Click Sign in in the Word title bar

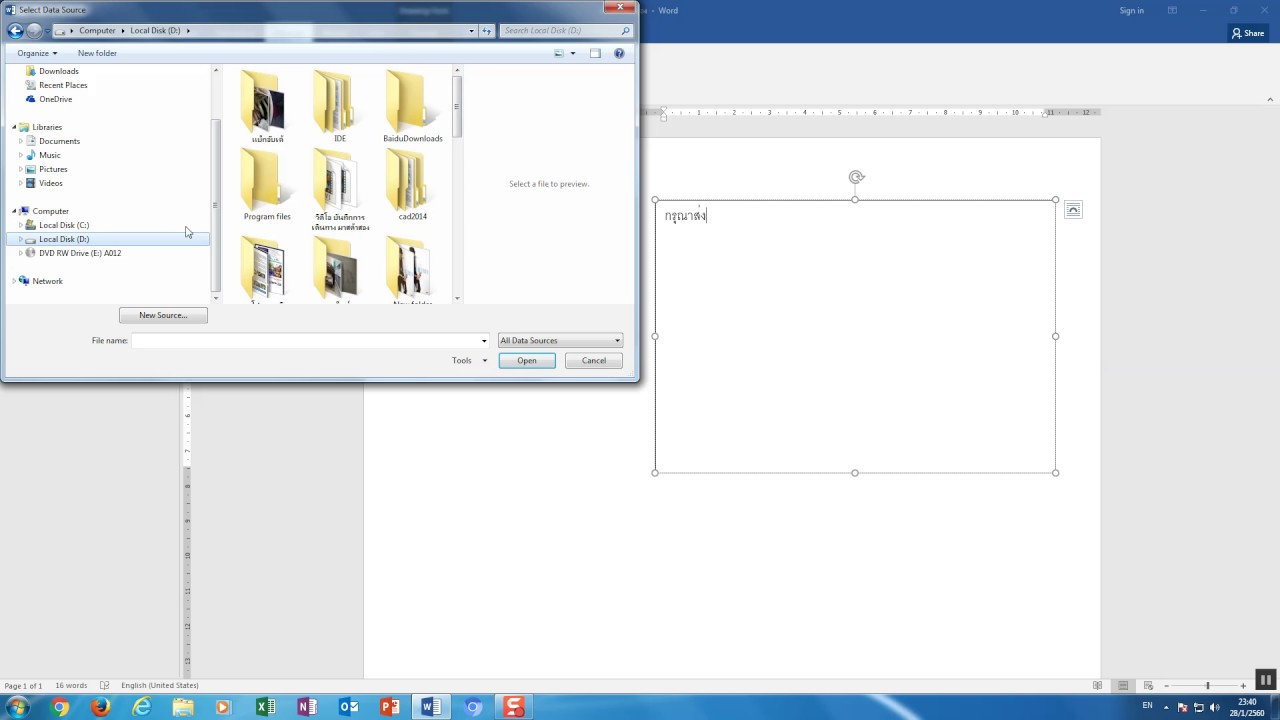(1132, 10)
